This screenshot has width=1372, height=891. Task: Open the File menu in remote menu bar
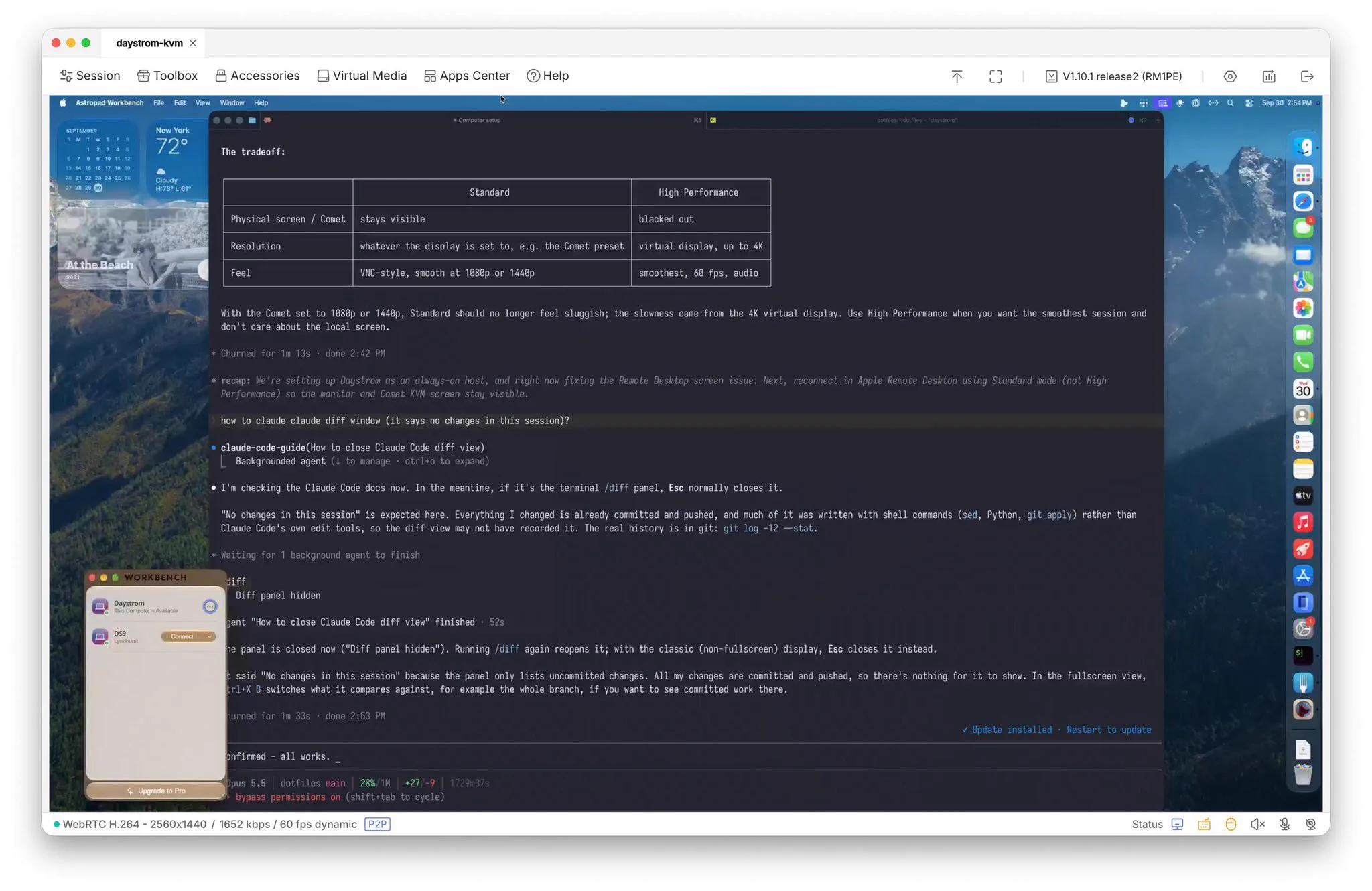(x=159, y=103)
